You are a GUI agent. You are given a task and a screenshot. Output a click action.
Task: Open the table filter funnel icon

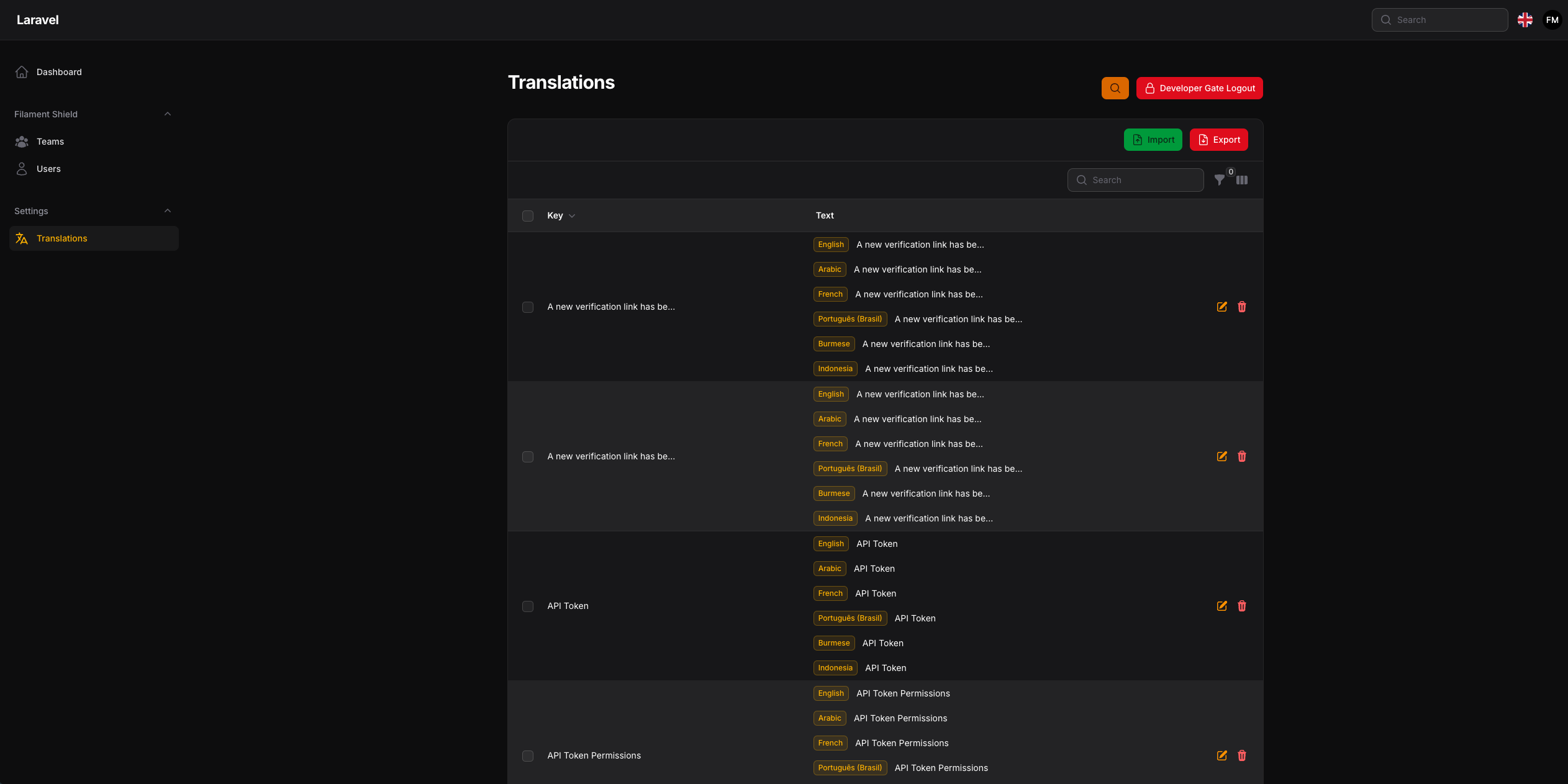[1219, 180]
